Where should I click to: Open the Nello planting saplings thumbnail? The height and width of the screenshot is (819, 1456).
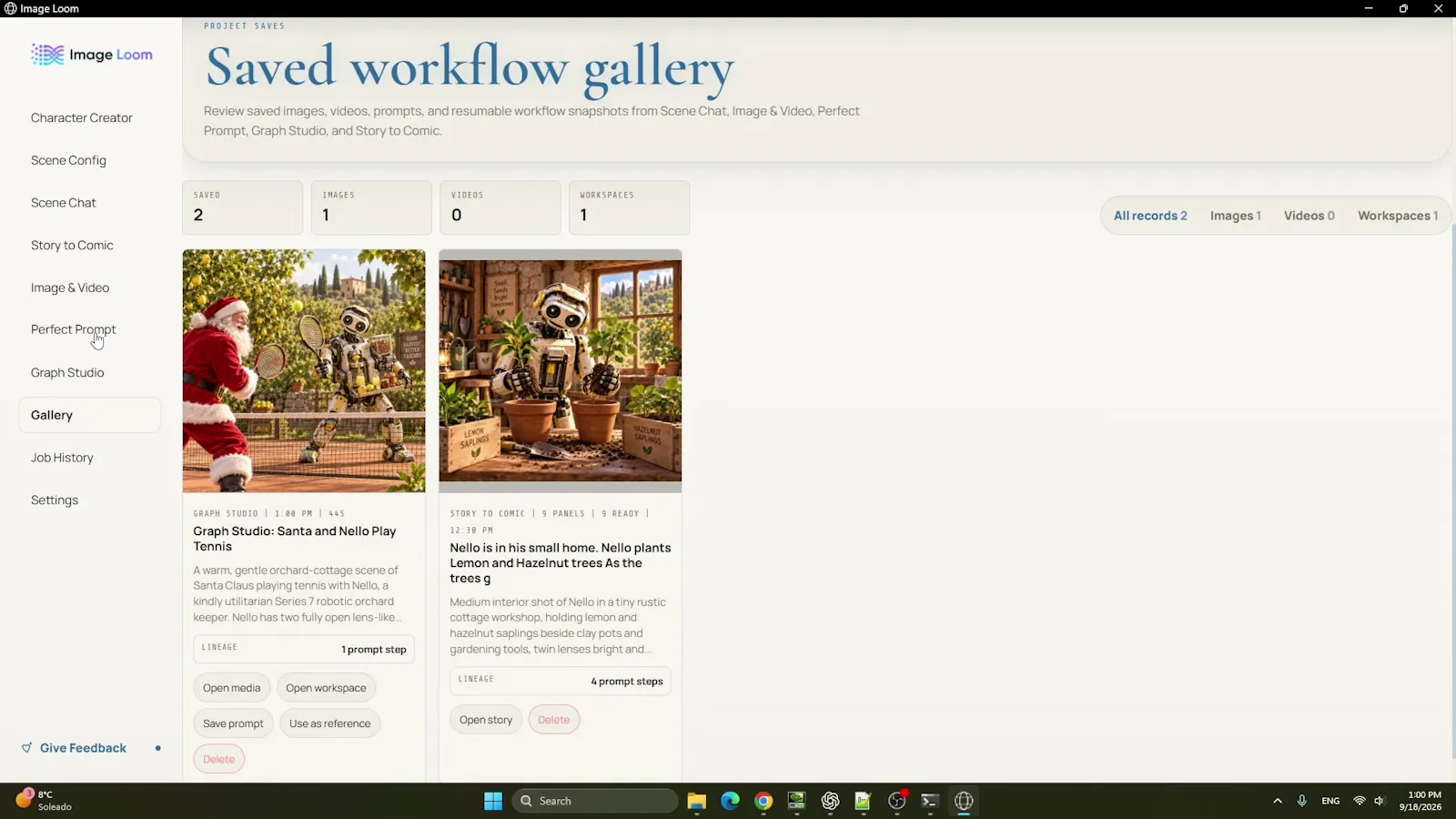coord(561,370)
